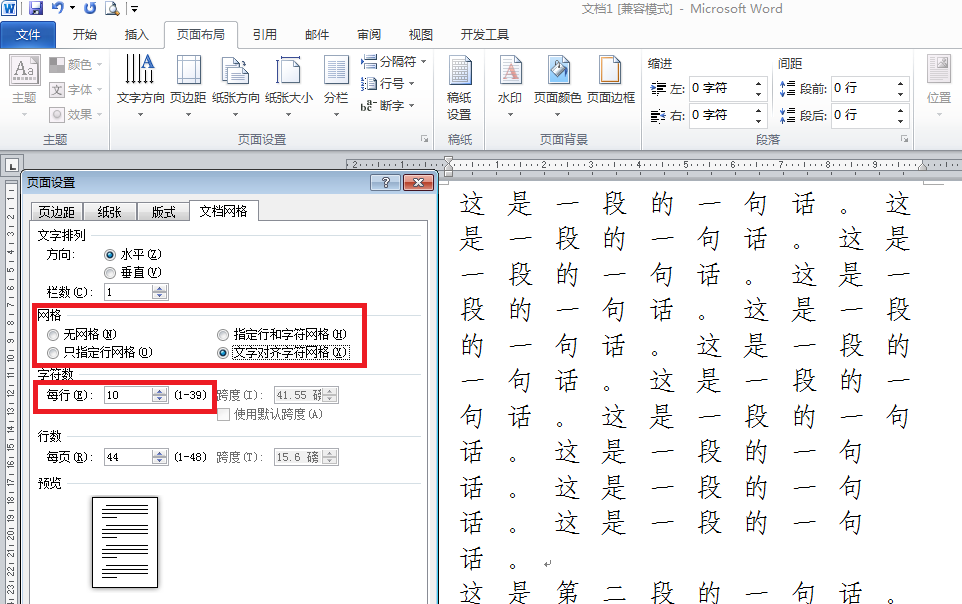
Task: Switch to the 开始 Home ribbon tab
Action: coord(85,35)
